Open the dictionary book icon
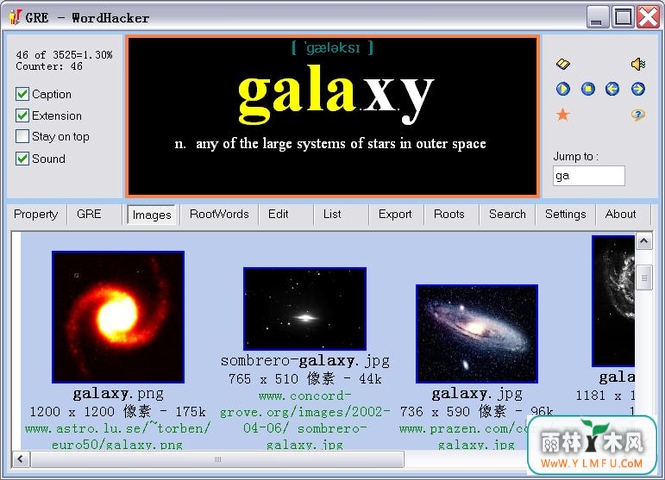The height and width of the screenshot is (480, 665). pyautogui.click(x=563, y=64)
